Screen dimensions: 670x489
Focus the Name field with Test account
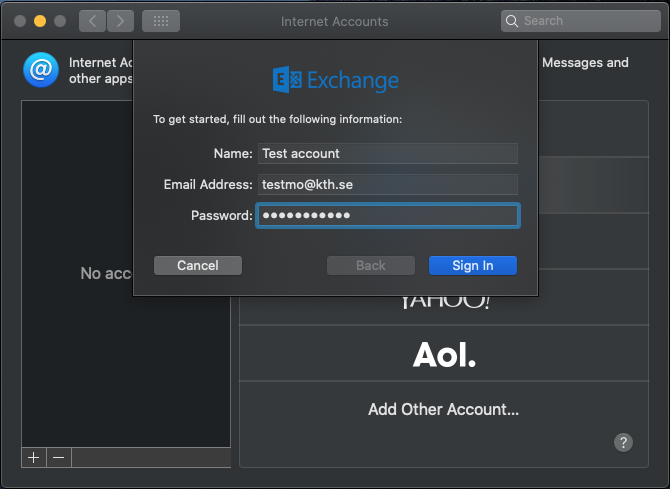pos(388,153)
